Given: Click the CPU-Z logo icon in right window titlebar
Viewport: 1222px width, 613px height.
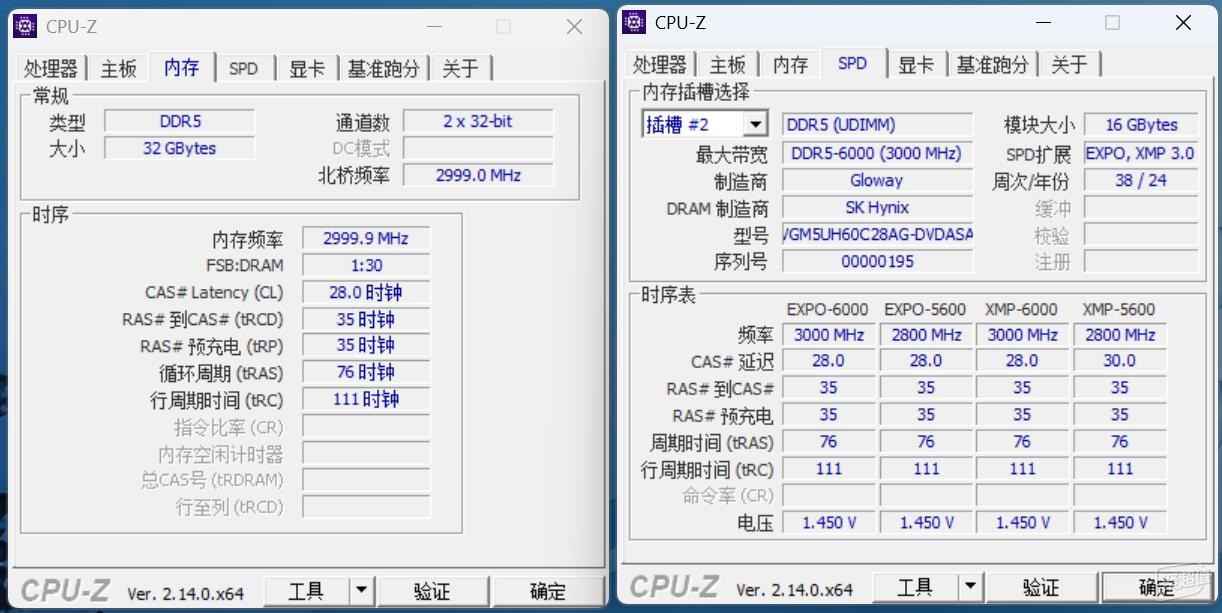Looking at the screenshot, I should pos(632,22).
